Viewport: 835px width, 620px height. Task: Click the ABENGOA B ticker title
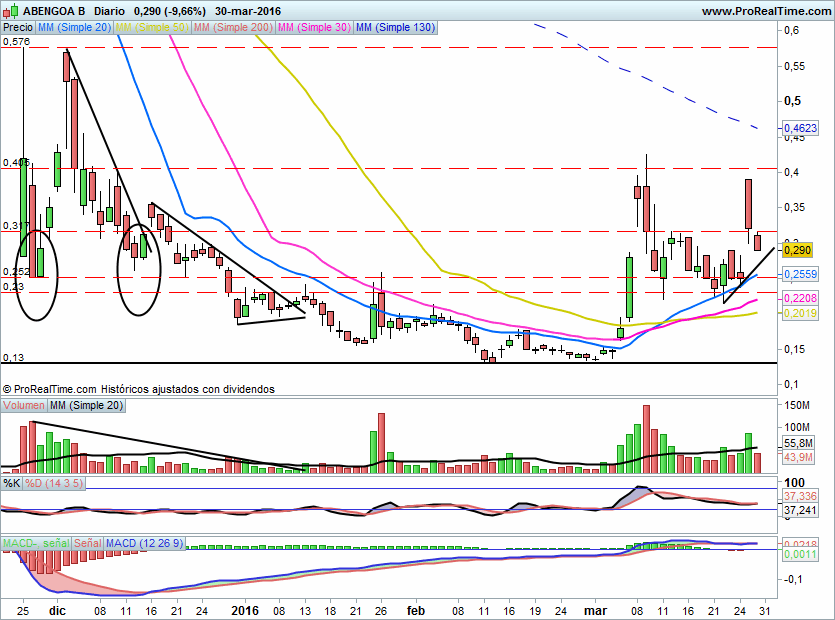pyautogui.click(x=54, y=11)
